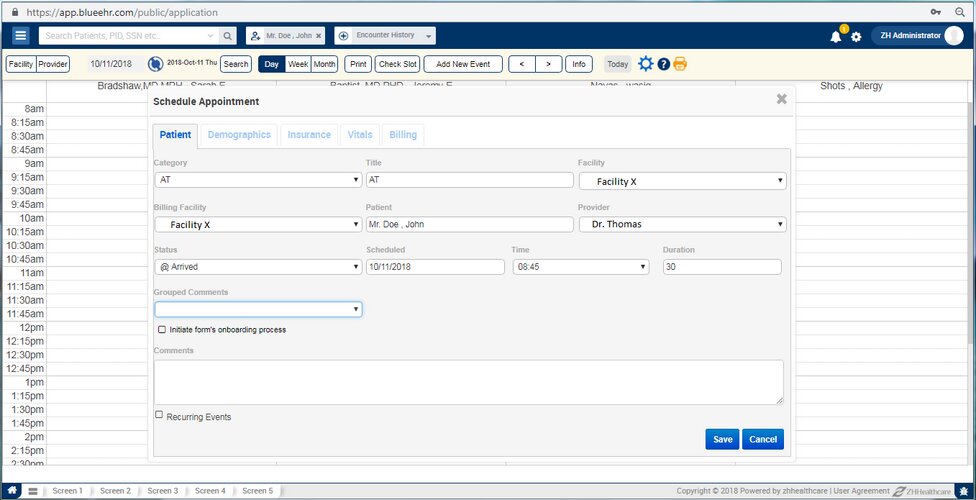Click the patient search magnifier icon
Image resolution: width=976 pixels, height=500 pixels.
(229, 36)
